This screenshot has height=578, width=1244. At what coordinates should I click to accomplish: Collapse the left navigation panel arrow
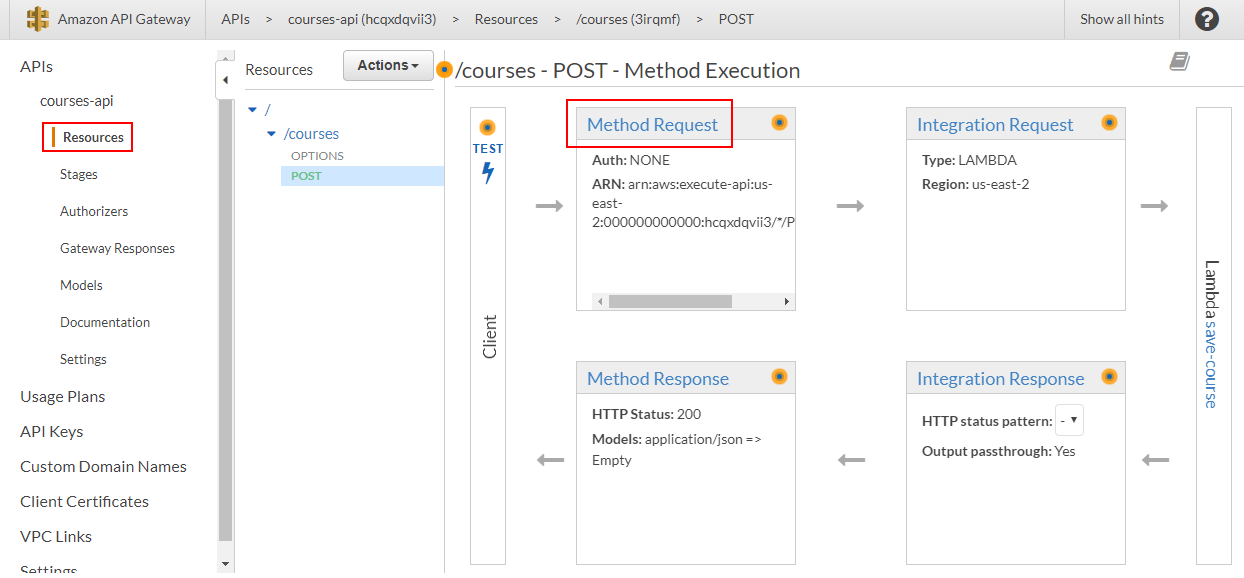[x=224, y=80]
